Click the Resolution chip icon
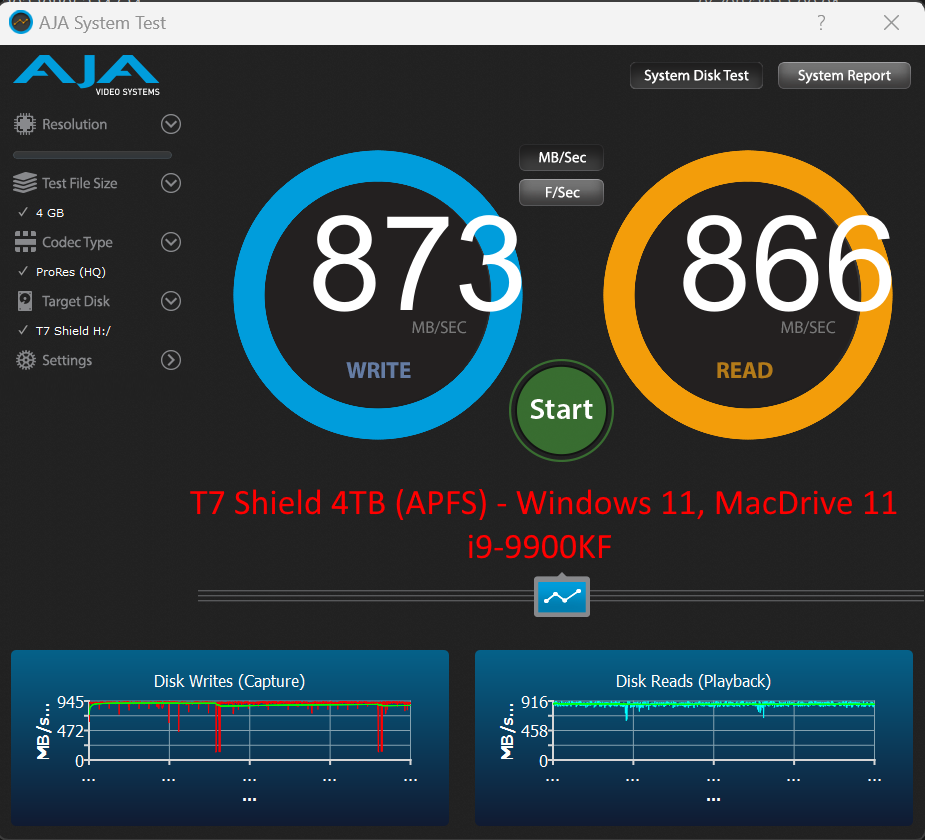 25,124
